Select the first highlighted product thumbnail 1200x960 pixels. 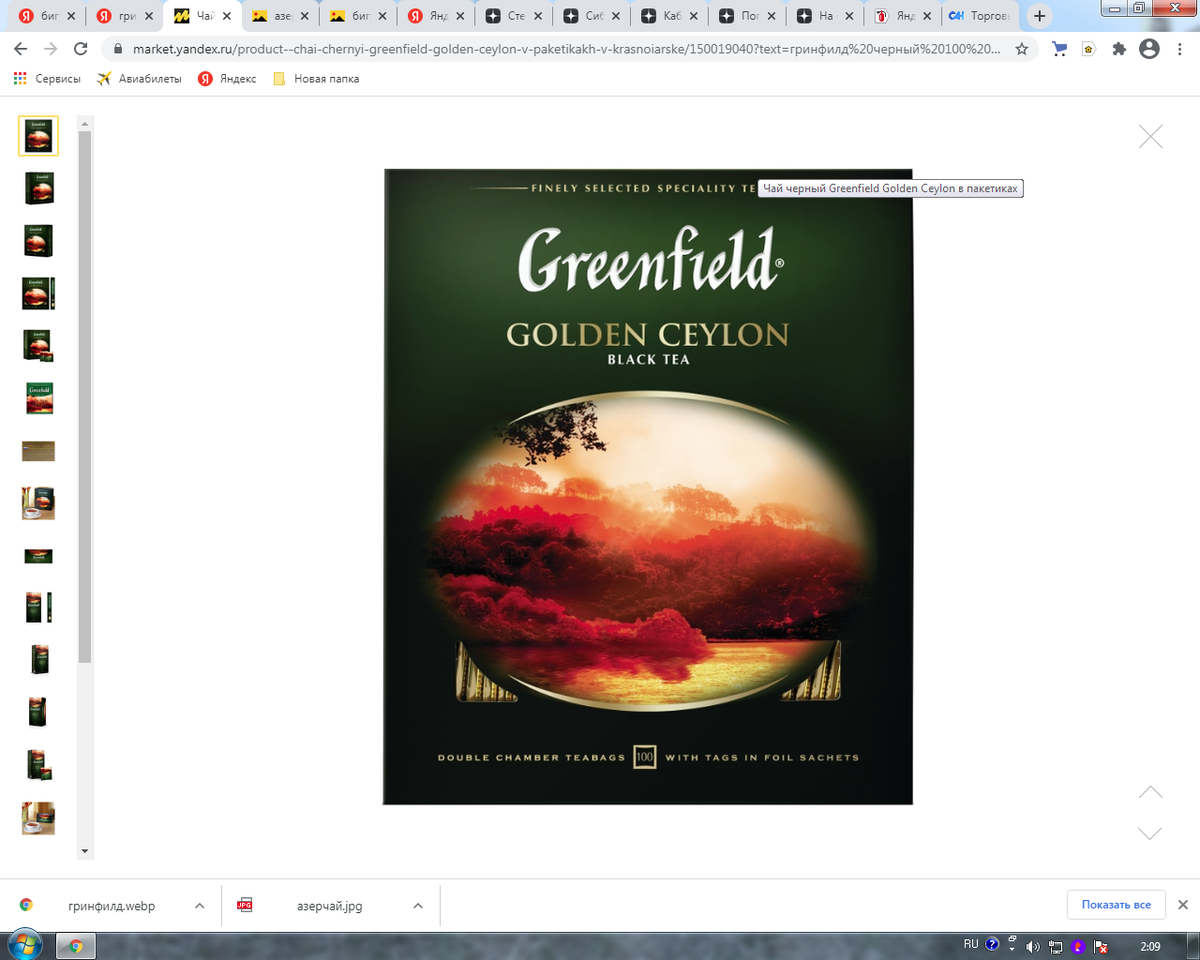pos(38,135)
